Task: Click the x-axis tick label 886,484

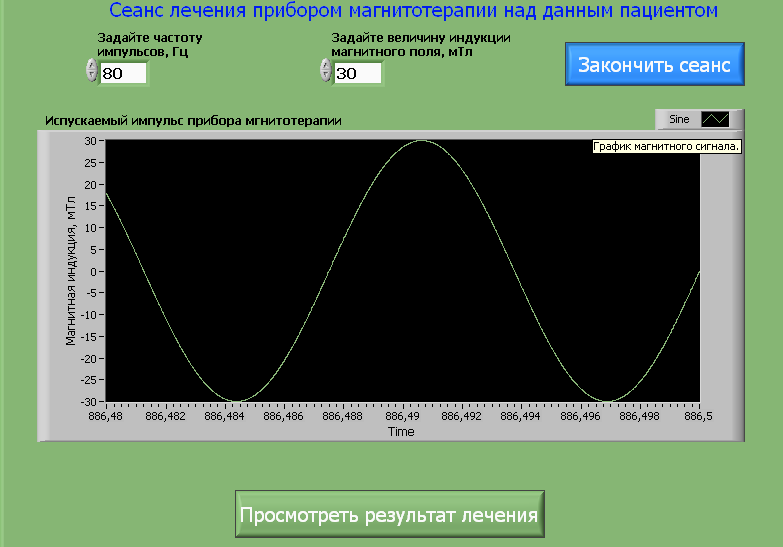Action: click(224, 416)
